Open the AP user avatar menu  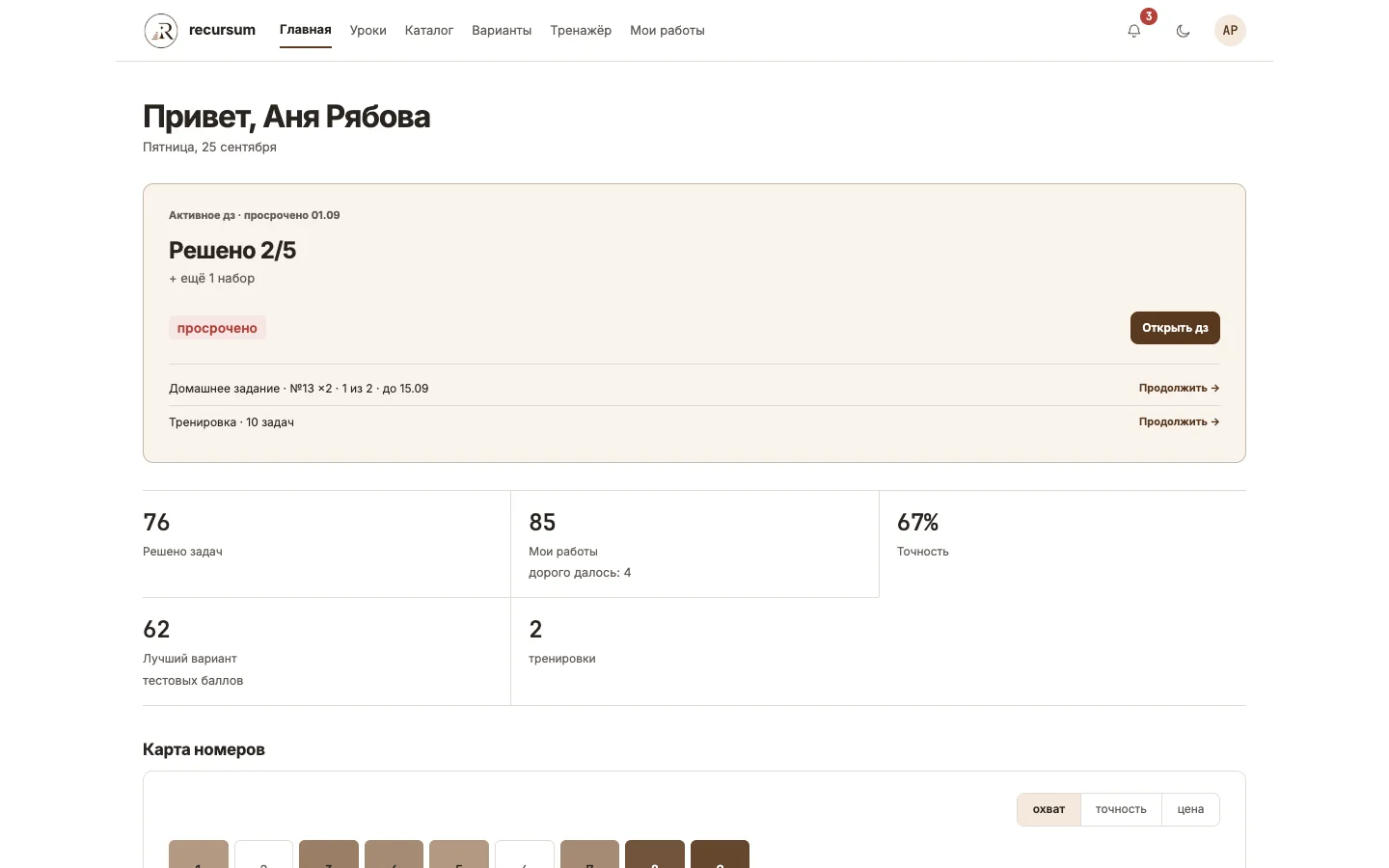[x=1230, y=31]
